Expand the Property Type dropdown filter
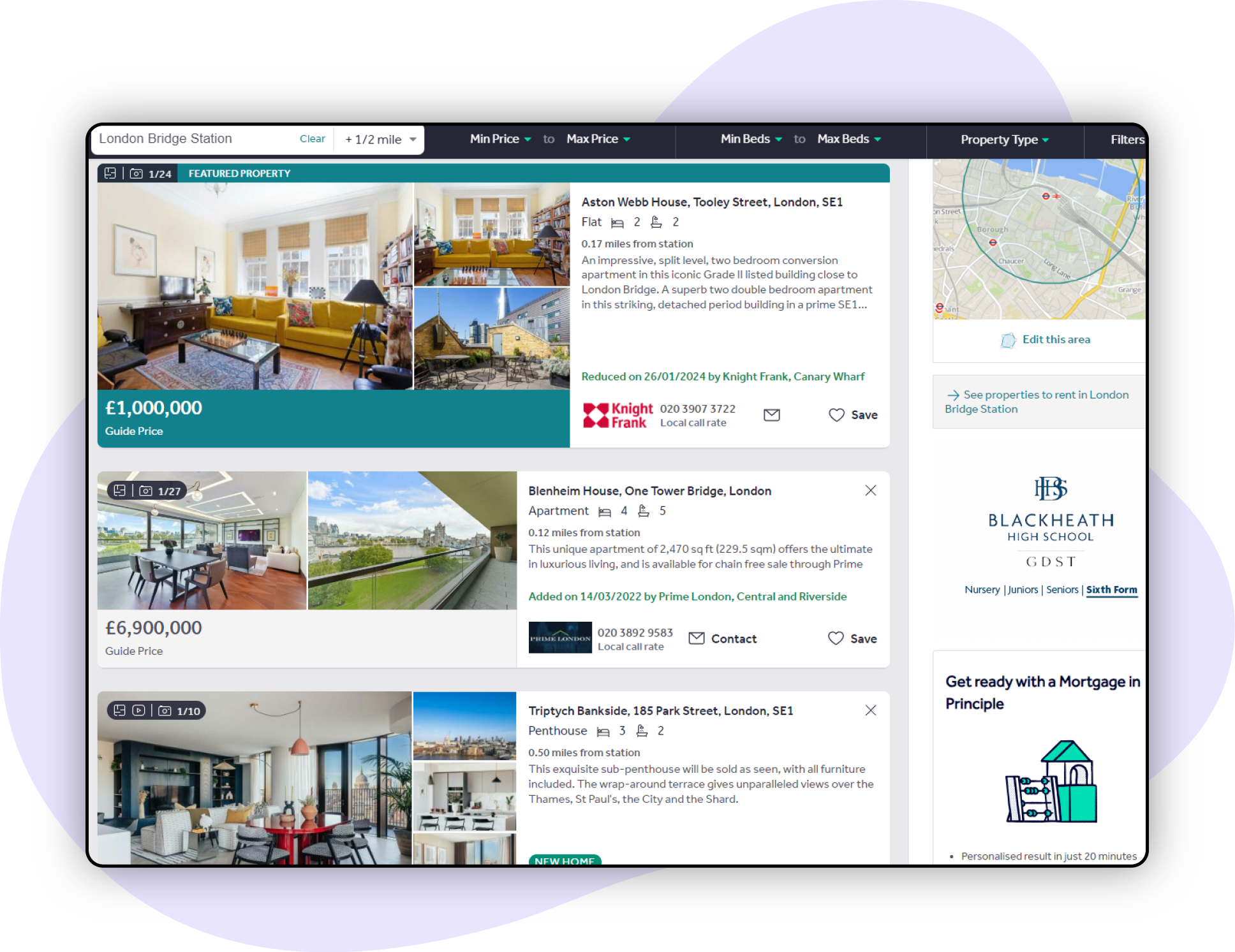 [1000, 139]
